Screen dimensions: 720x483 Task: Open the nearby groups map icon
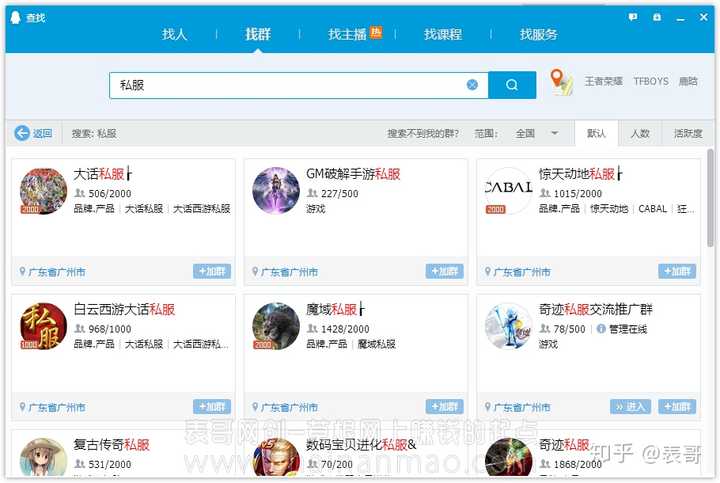pyautogui.click(x=561, y=82)
